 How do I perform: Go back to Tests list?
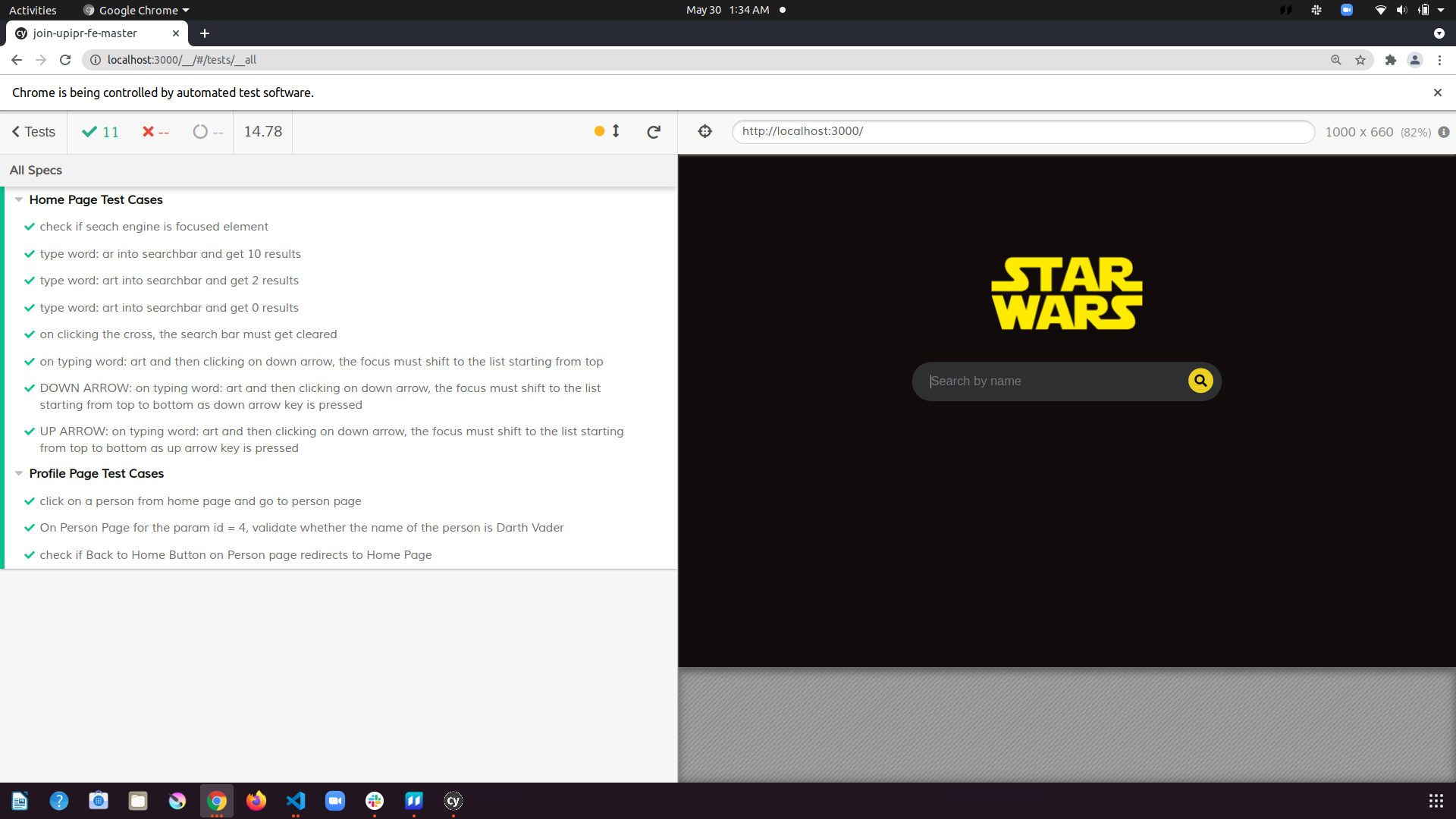coord(33,132)
